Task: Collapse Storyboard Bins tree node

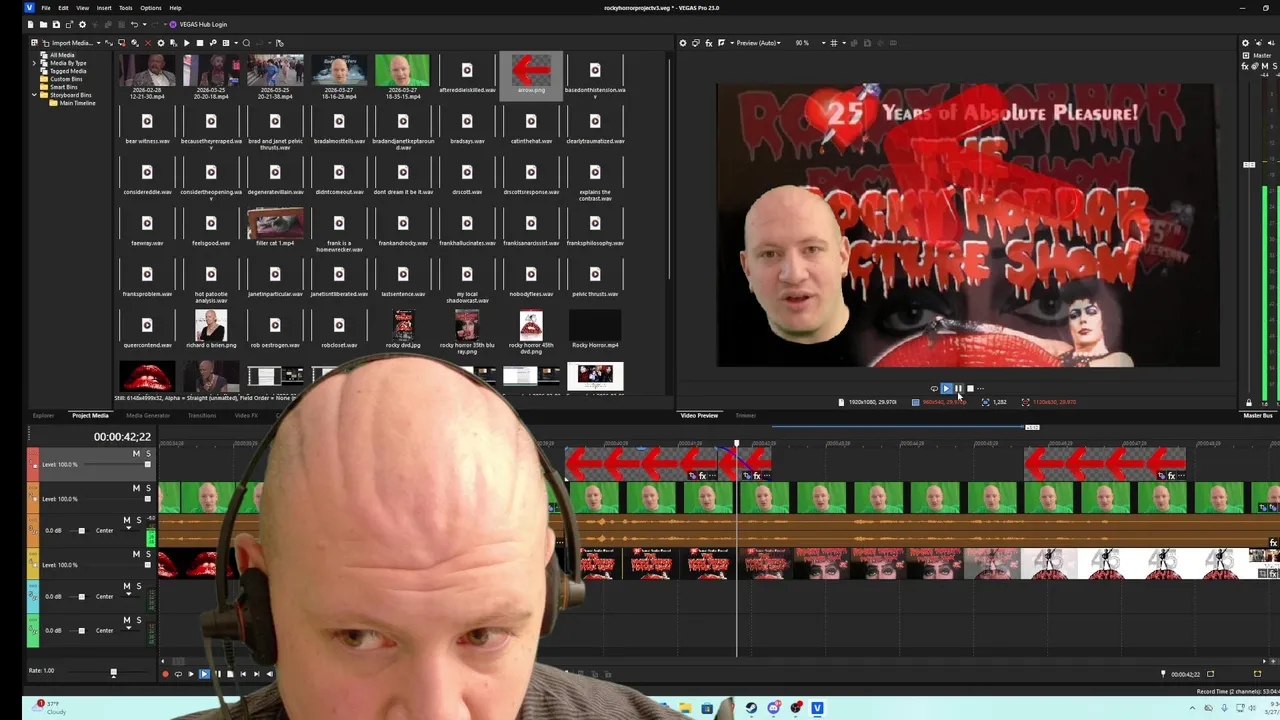Action: (35, 95)
